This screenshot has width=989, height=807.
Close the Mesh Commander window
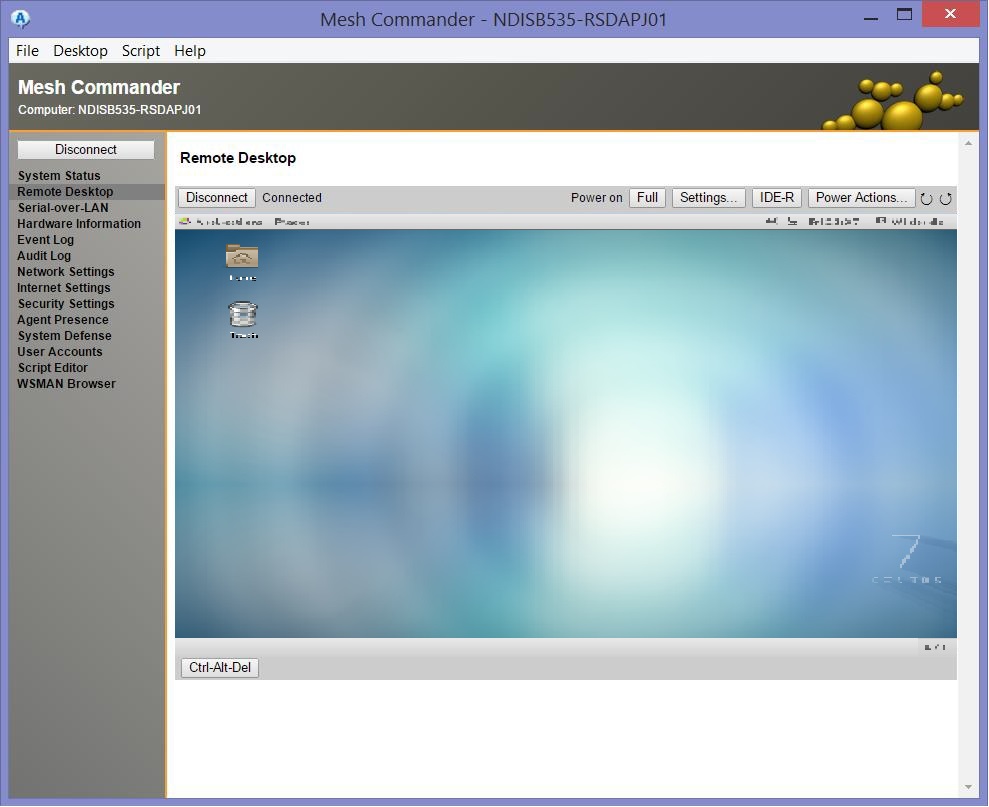[x=951, y=14]
